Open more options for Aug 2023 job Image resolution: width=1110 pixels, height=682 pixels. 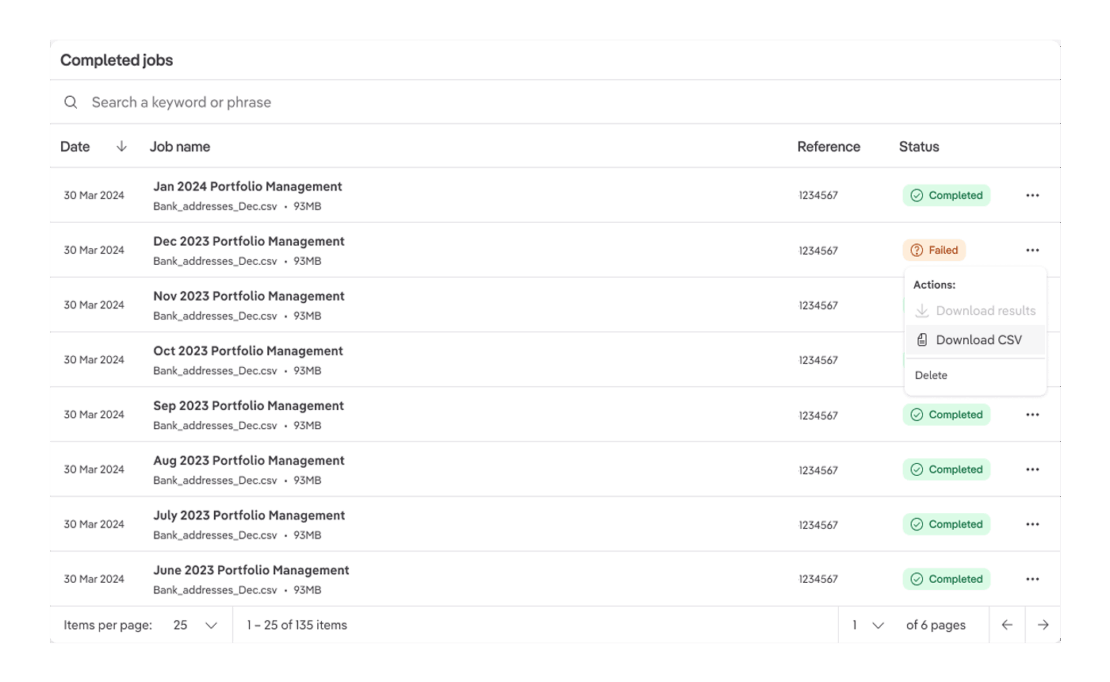[1032, 470]
